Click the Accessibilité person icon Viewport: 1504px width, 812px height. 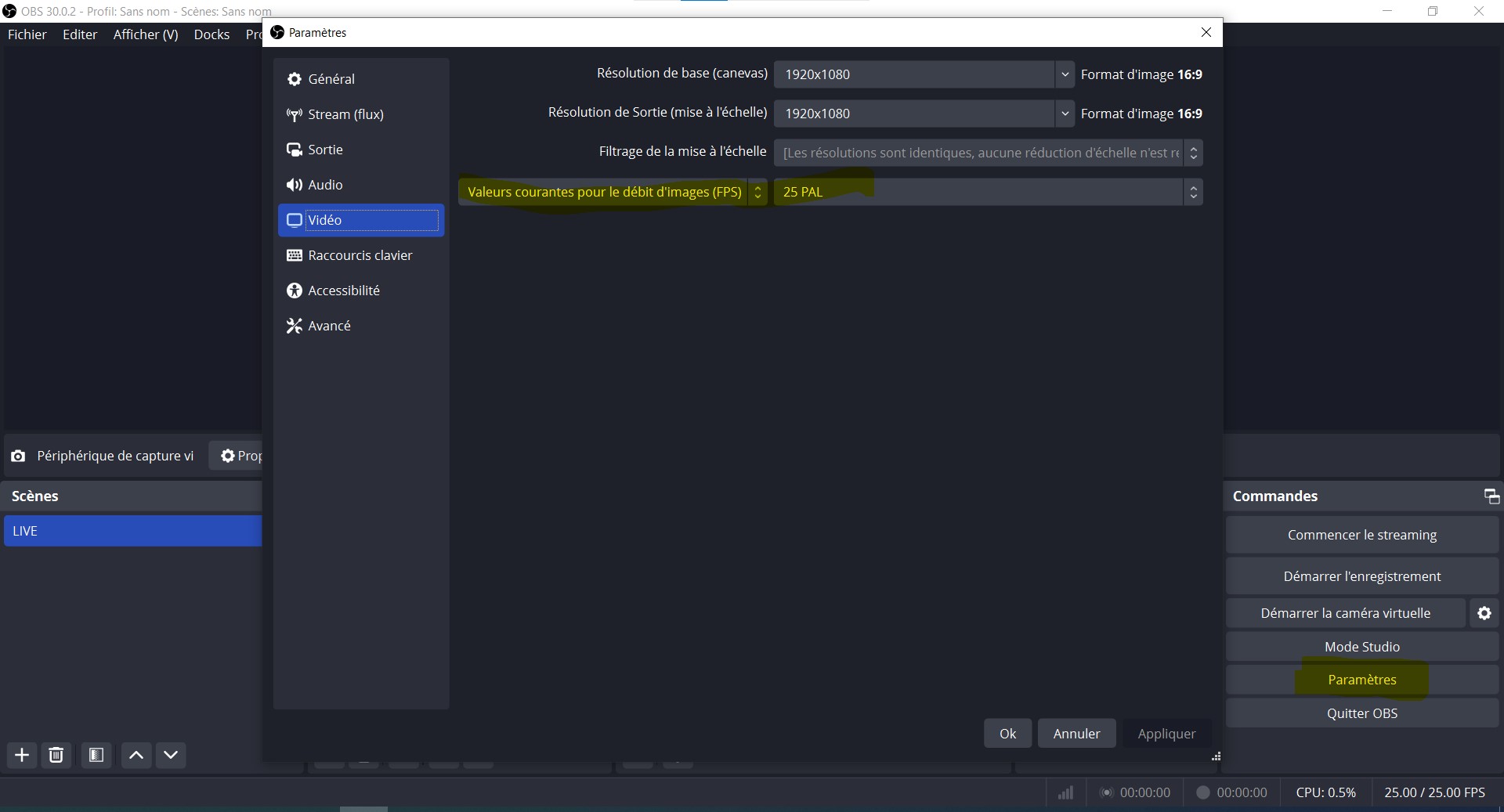(295, 291)
